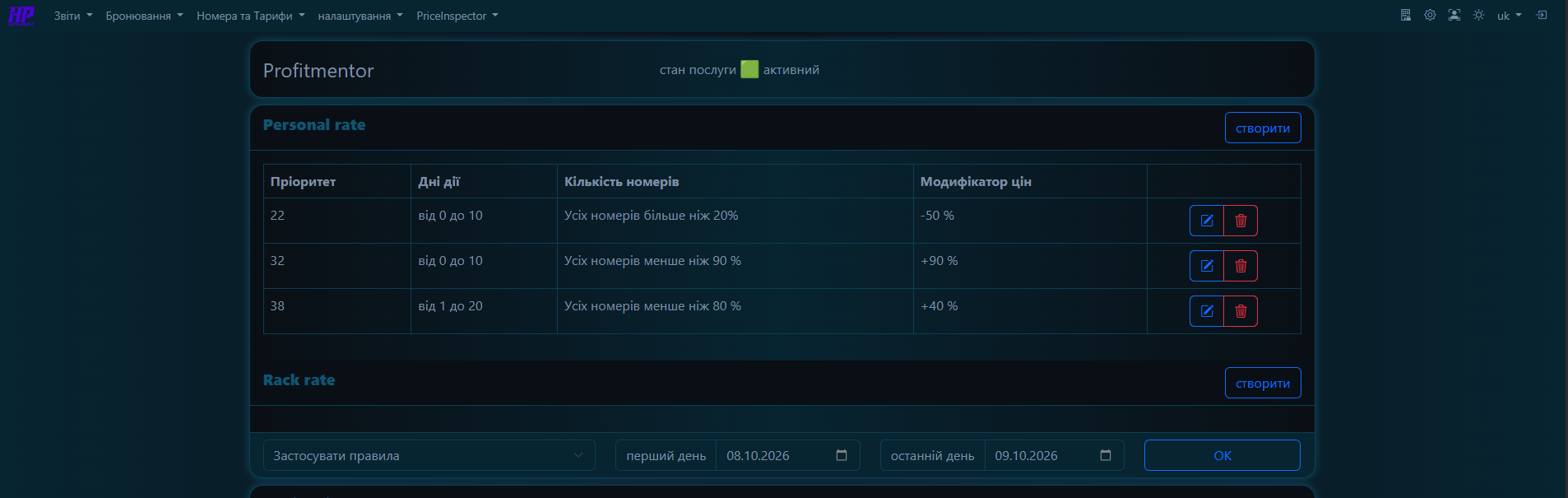The image size is (1568, 498).
Task: Select the 'Усіх номерів менше ніж 90 %' cell
Action: [x=735, y=266]
